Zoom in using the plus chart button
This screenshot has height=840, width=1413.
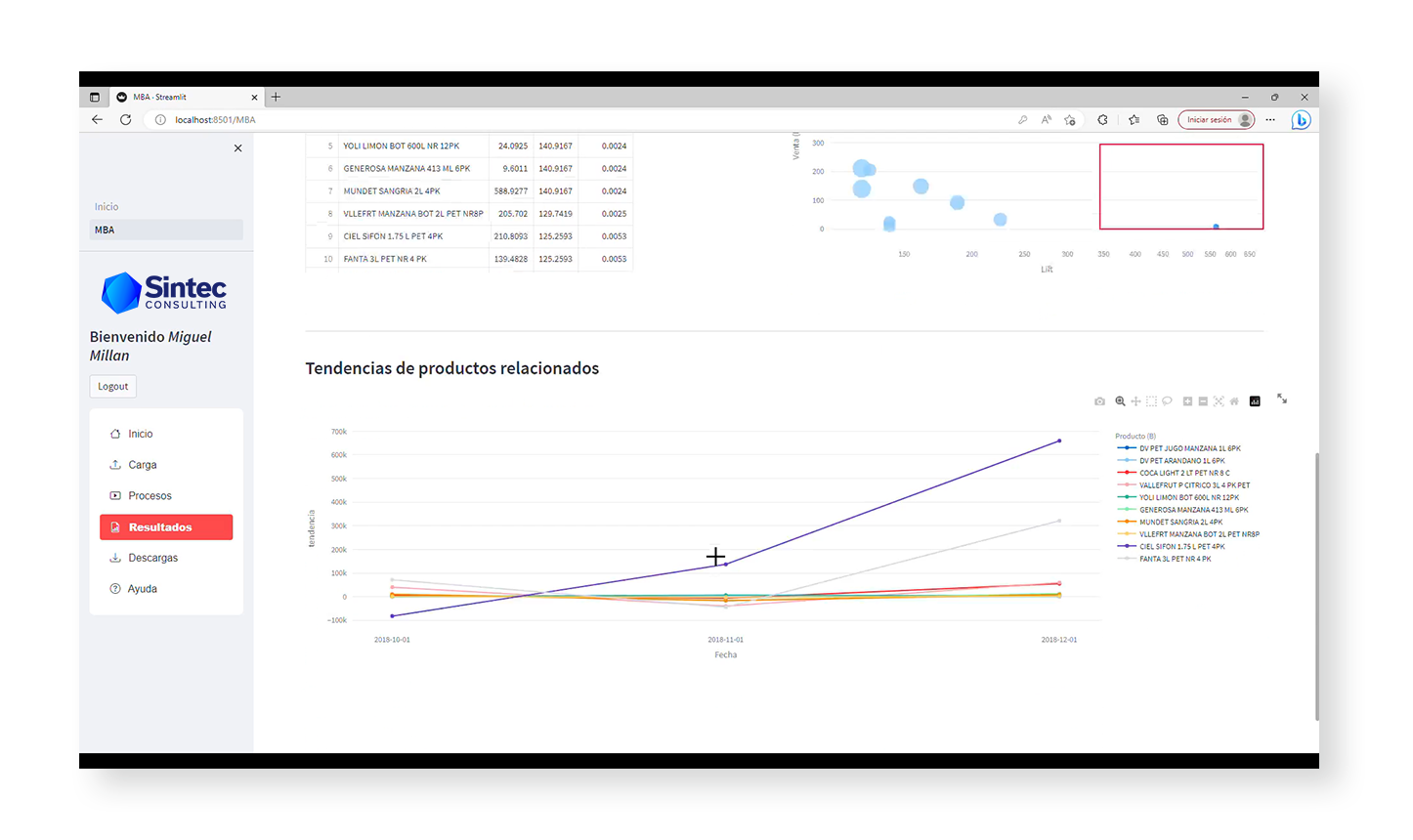(1187, 401)
